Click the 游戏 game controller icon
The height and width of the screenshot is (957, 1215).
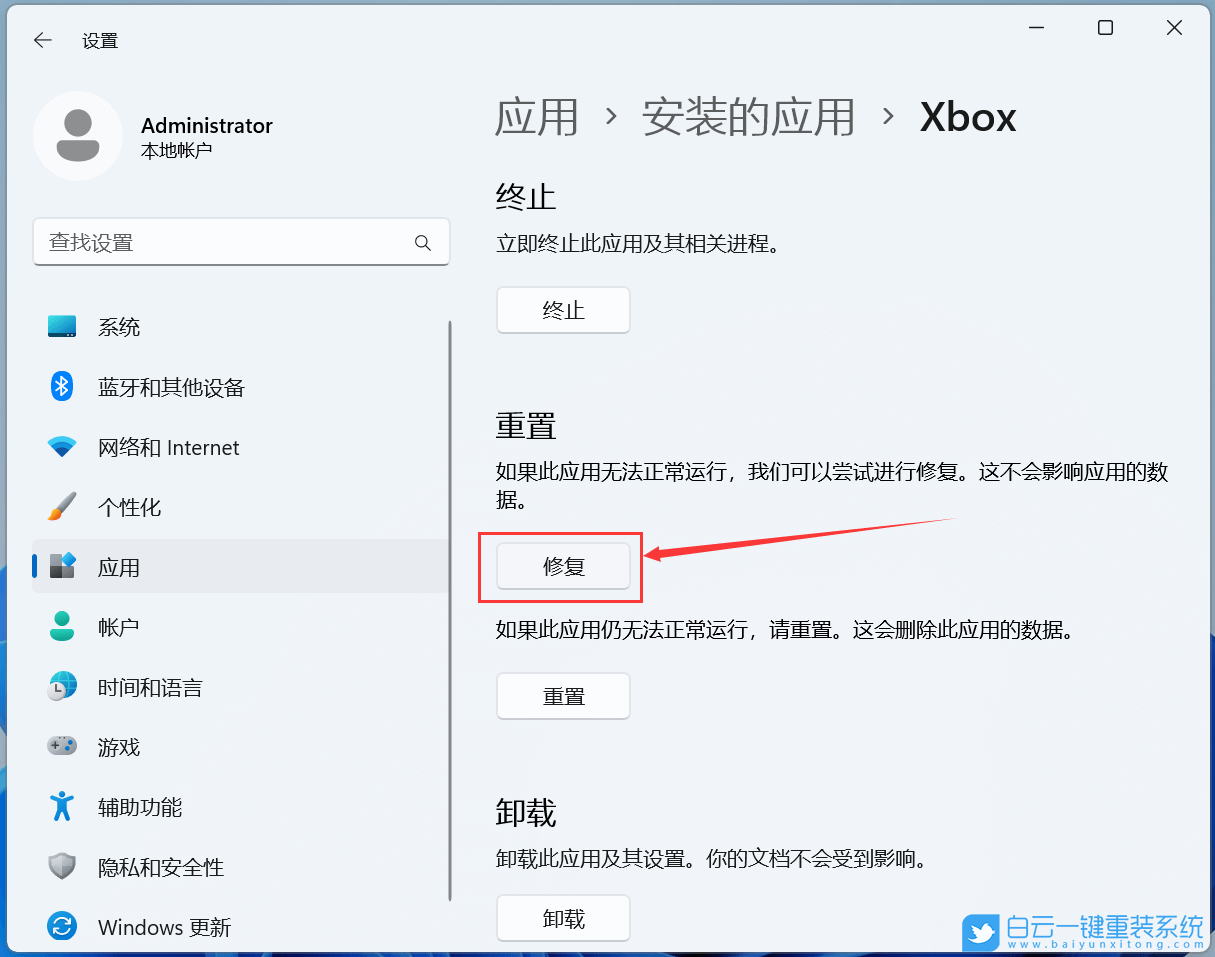61,747
